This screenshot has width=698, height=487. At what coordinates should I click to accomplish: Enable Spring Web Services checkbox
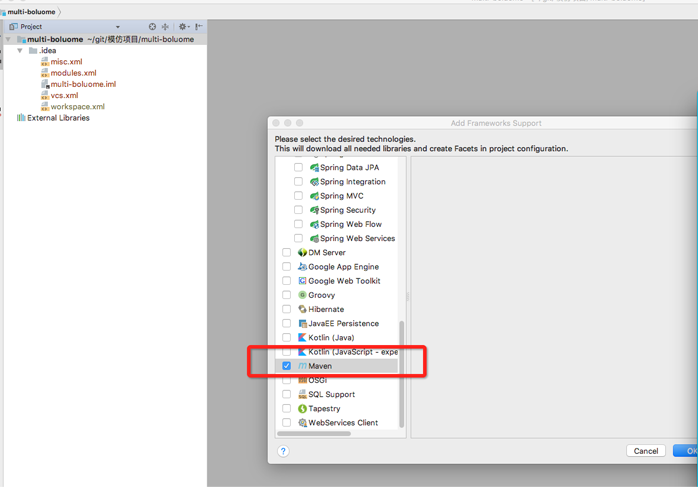pos(298,239)
